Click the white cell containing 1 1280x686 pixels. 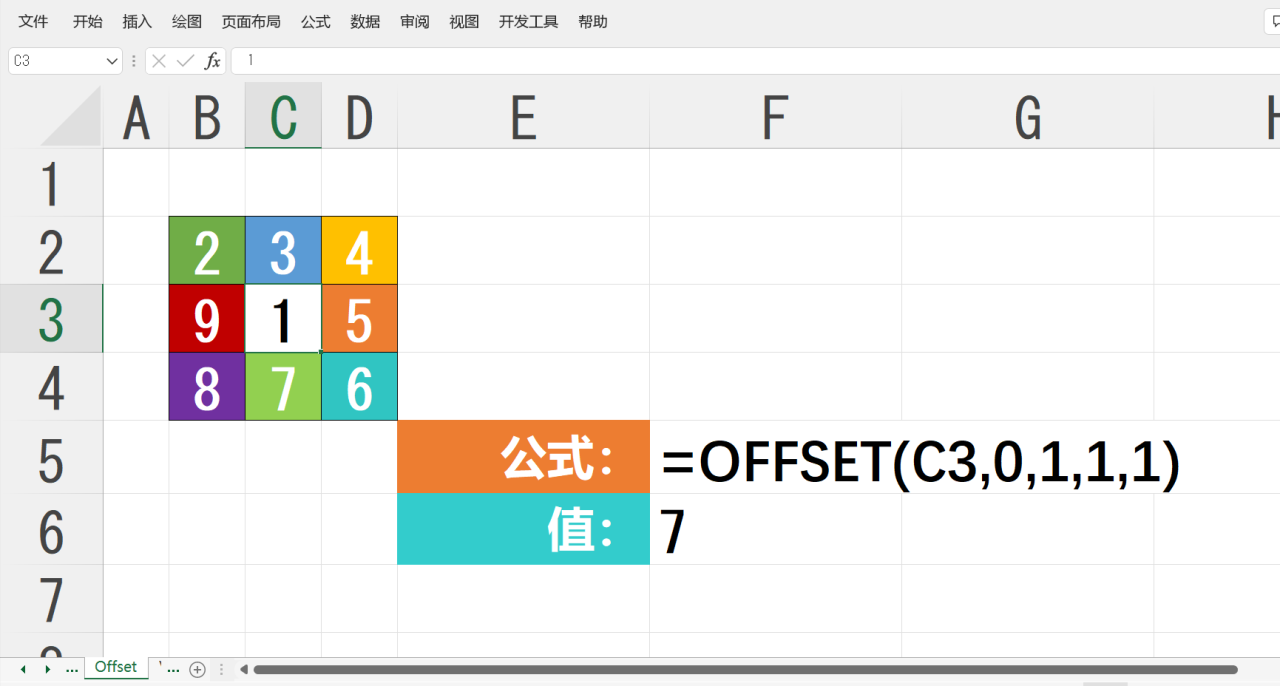pos(283,319)
